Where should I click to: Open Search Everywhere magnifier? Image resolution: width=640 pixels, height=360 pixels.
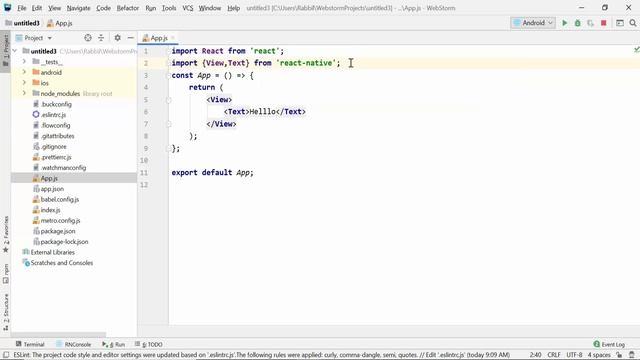[x=633, y=23]
